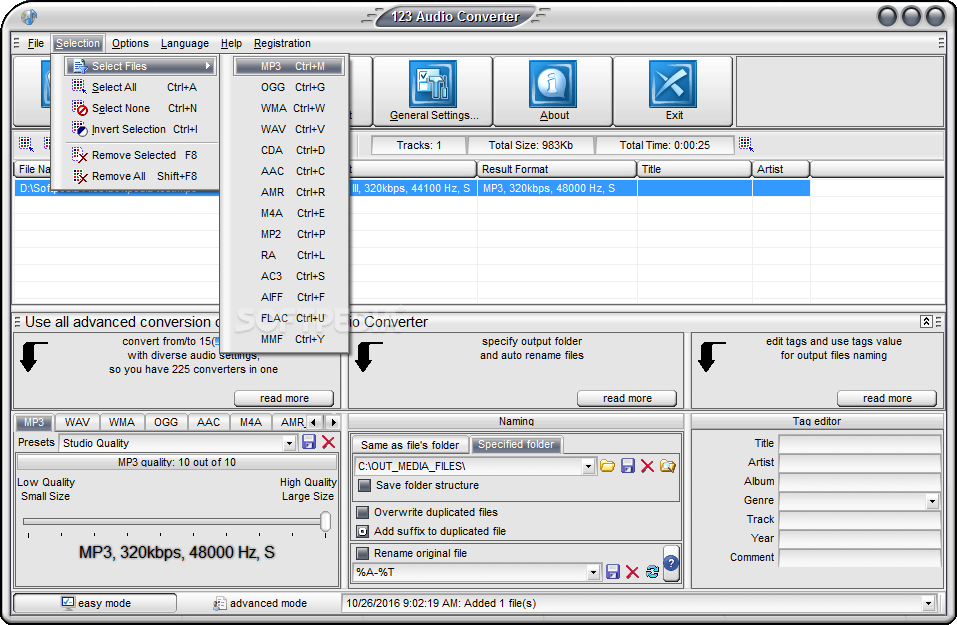Enable Rename original file checkbox
Image resolution: width=957 pixels, height=625 pixels.
pos(363,553)
